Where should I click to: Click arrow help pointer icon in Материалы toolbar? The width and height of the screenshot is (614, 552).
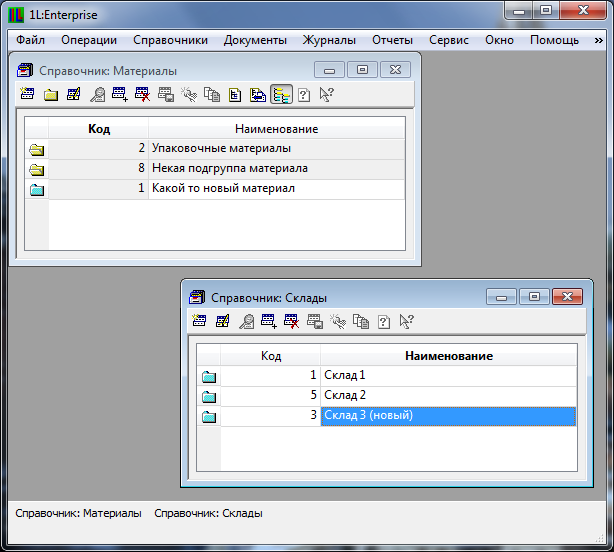pyautogui.click(x=326, y=95)
